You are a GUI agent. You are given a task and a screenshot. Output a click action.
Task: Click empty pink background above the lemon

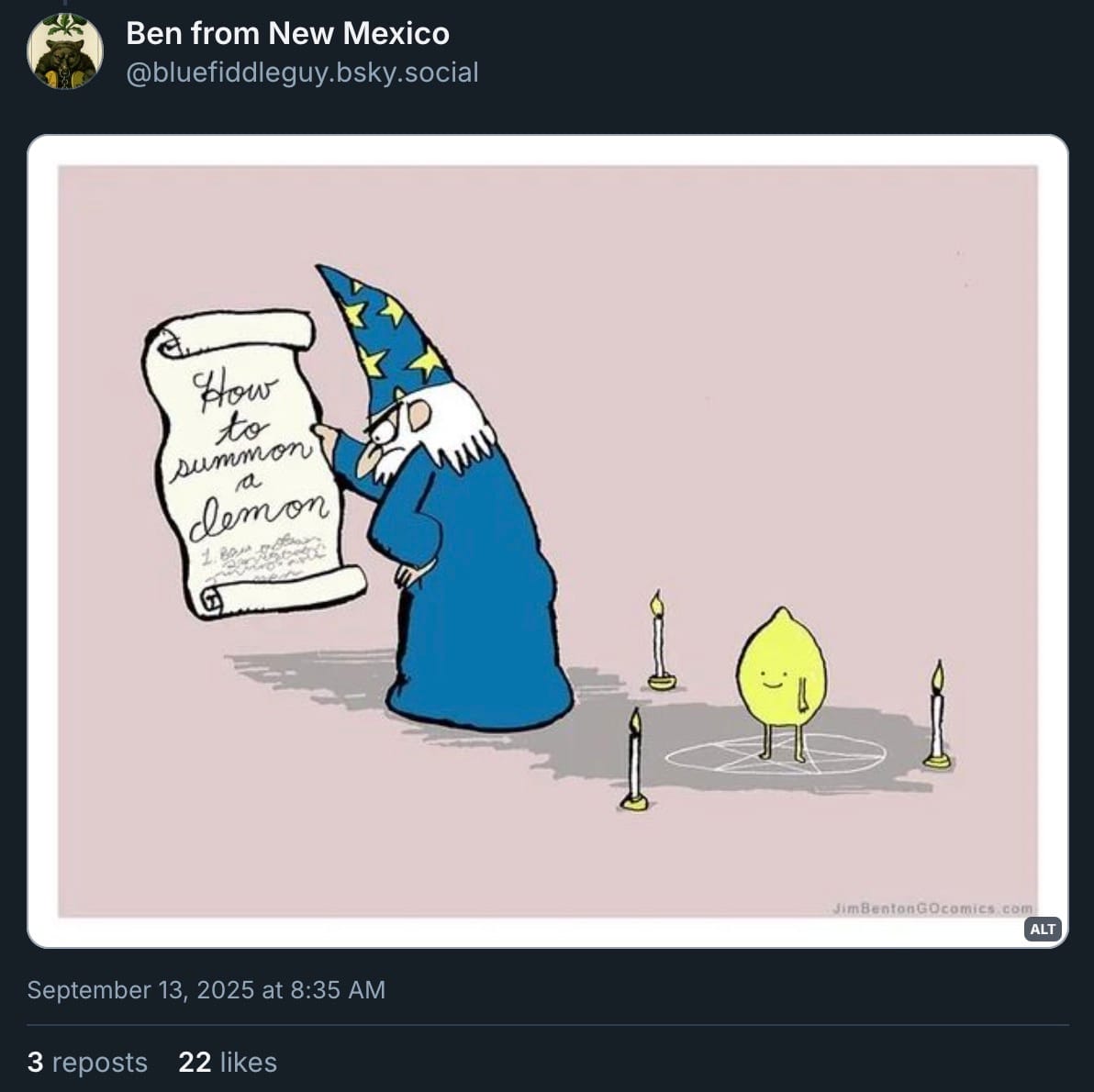click(x=781, y=418)
